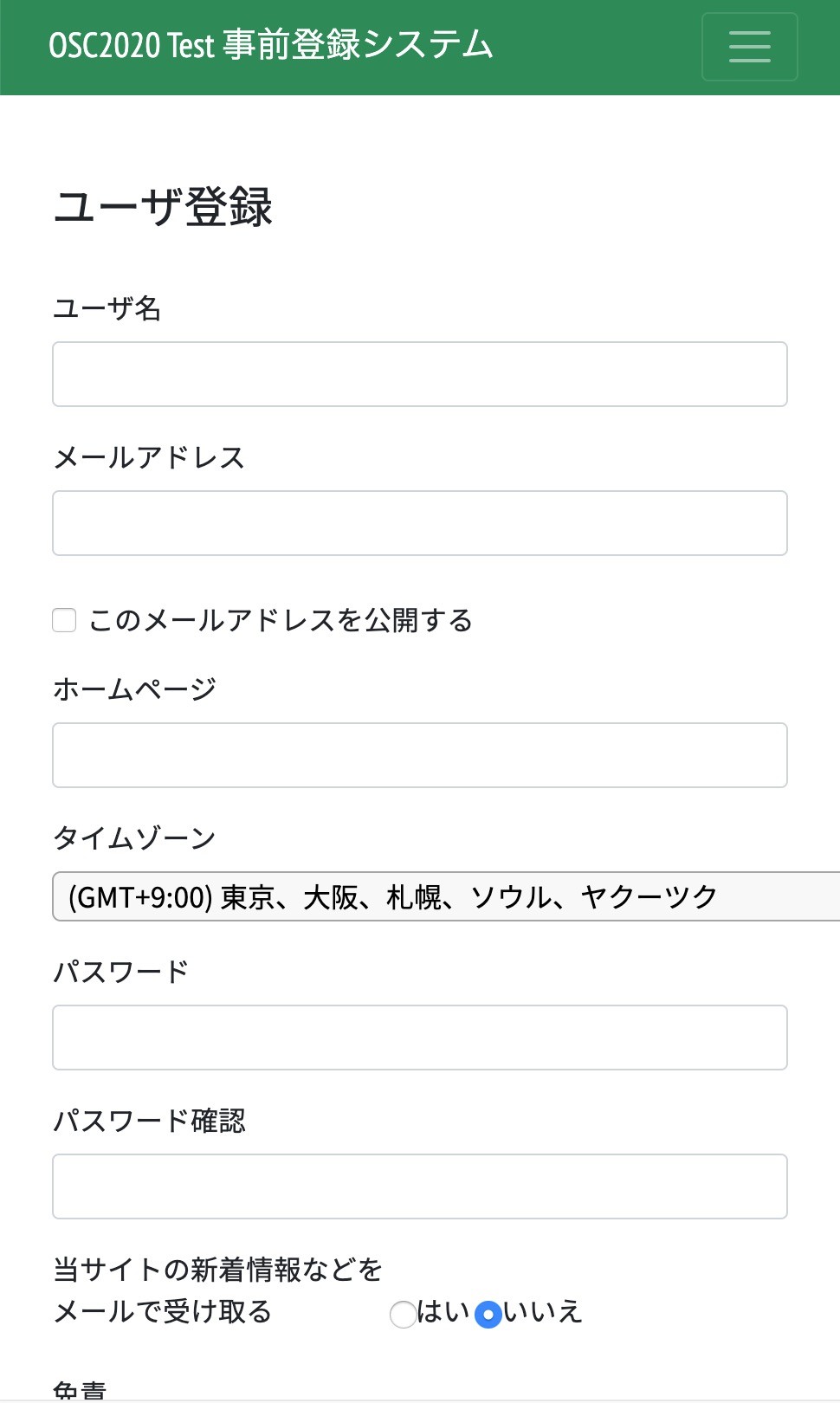Image resolution: width=840 pixels, height=1403 pixels.
Task: Click the OSC2020 Test 事前登録システム site title
Action: 270,45
